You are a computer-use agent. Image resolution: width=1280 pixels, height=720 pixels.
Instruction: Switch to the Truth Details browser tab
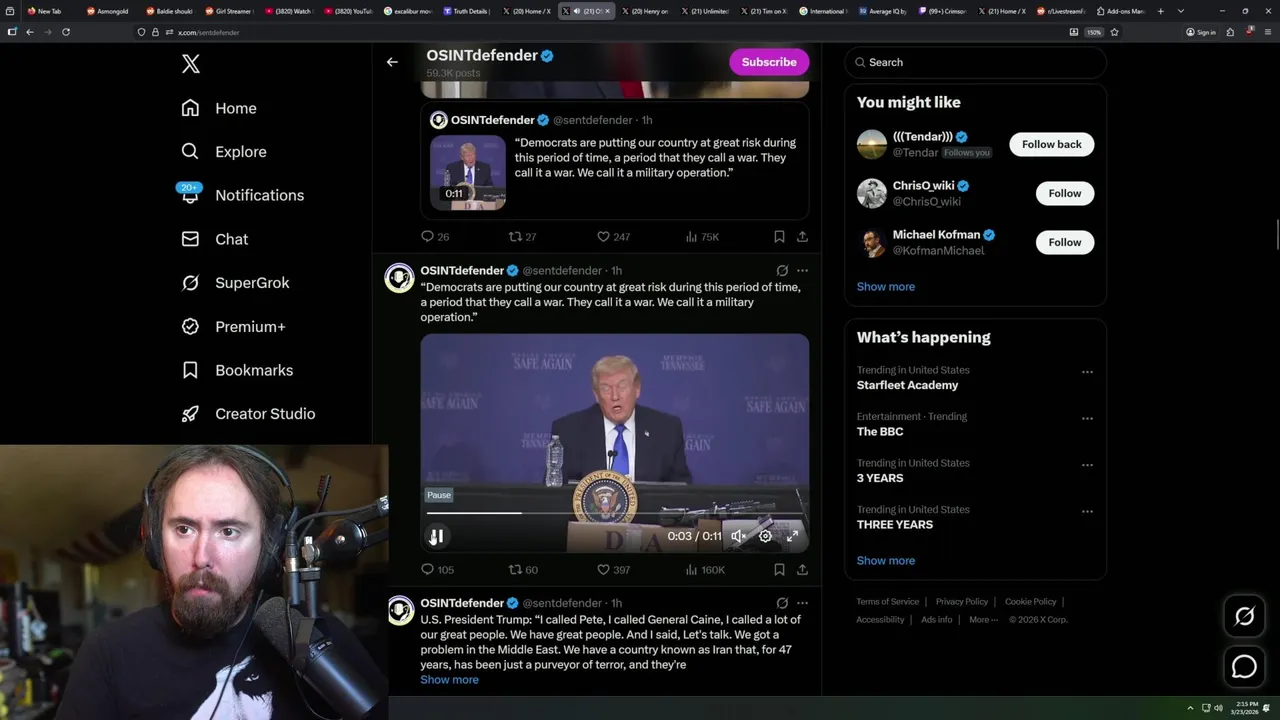467,11
